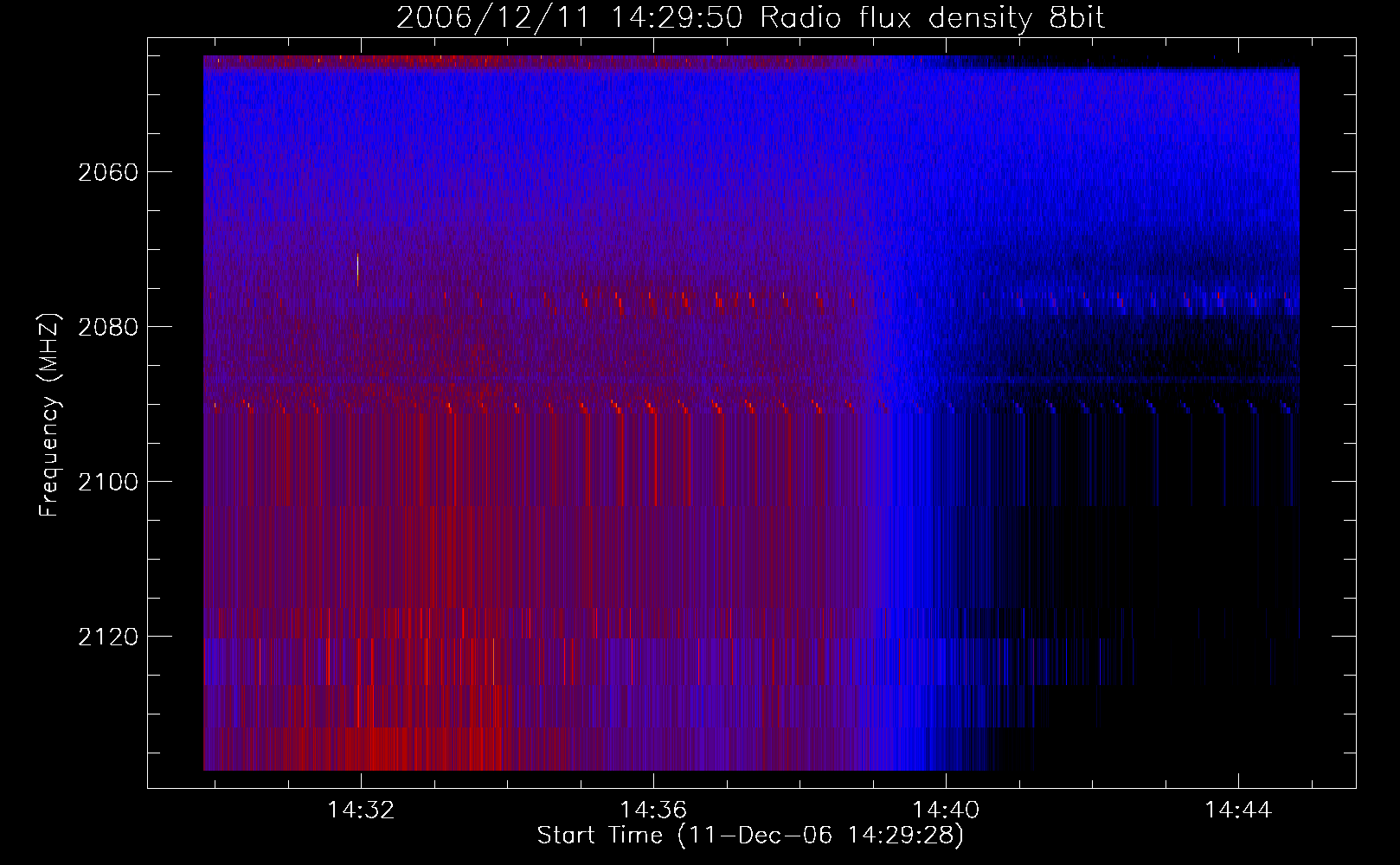Click the "Frequency (MHZ)" axis title
Screen dimensions: 1400x865
coord(50,415)
